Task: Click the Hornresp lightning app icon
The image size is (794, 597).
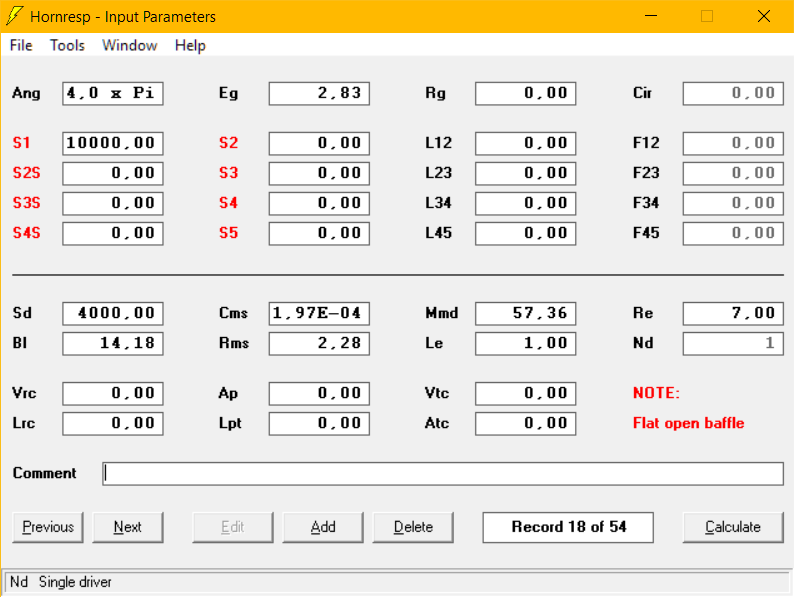Action: tap(15, 16)
